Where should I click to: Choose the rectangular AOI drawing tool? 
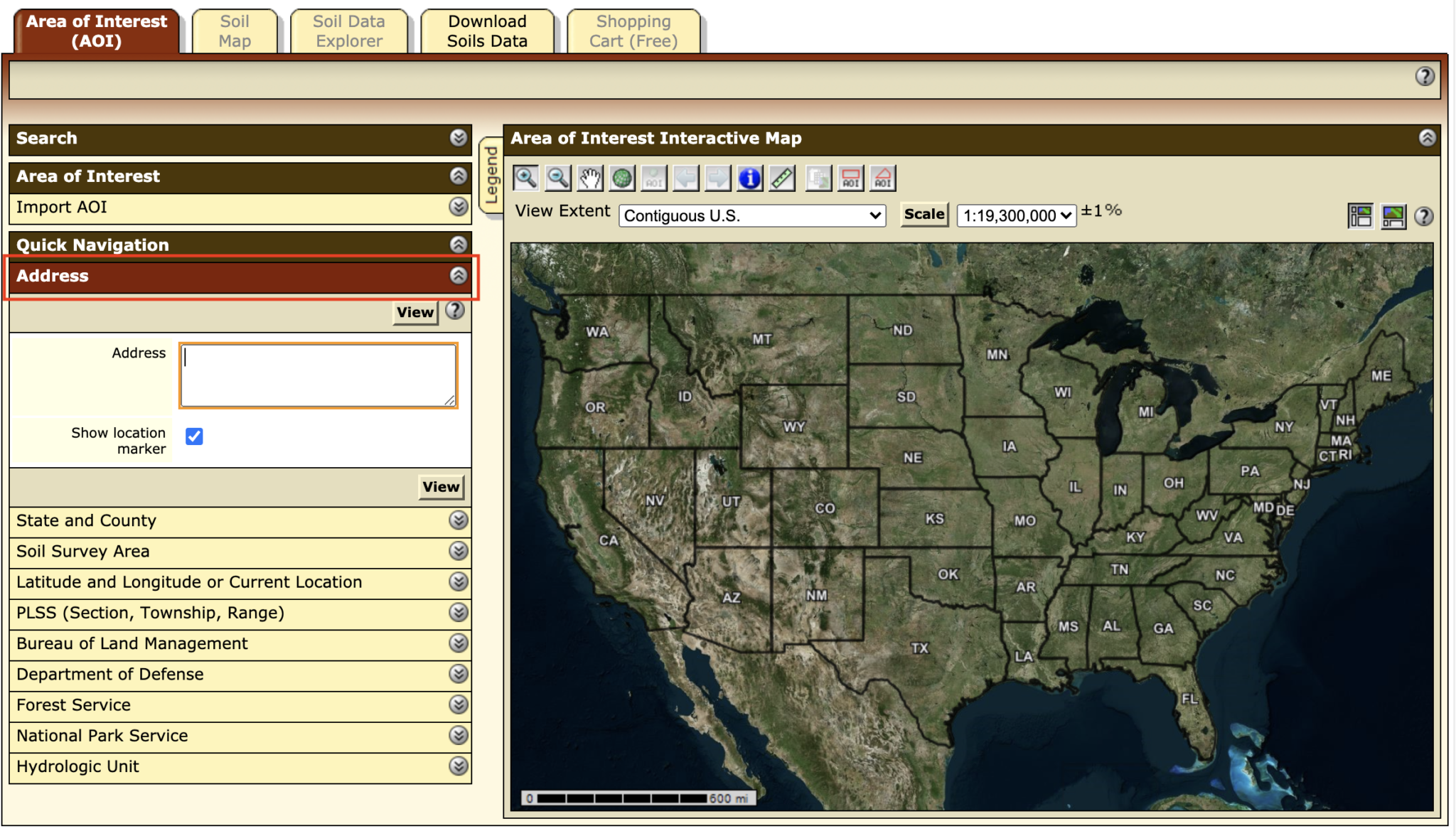coord(850,178)
